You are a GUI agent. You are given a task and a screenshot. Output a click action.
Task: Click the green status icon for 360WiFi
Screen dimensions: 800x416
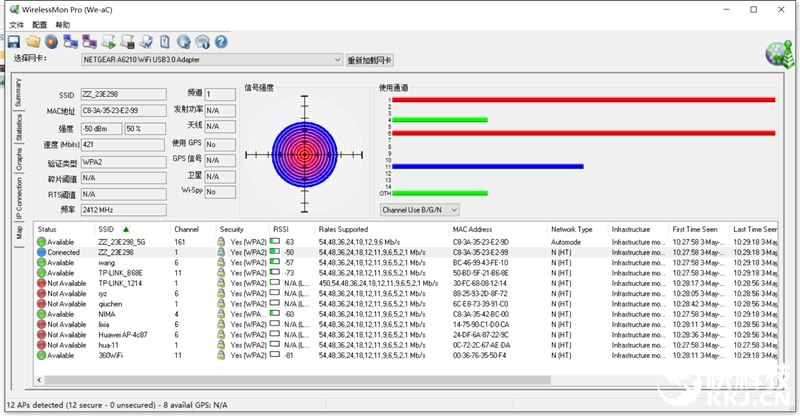[43, 354]
